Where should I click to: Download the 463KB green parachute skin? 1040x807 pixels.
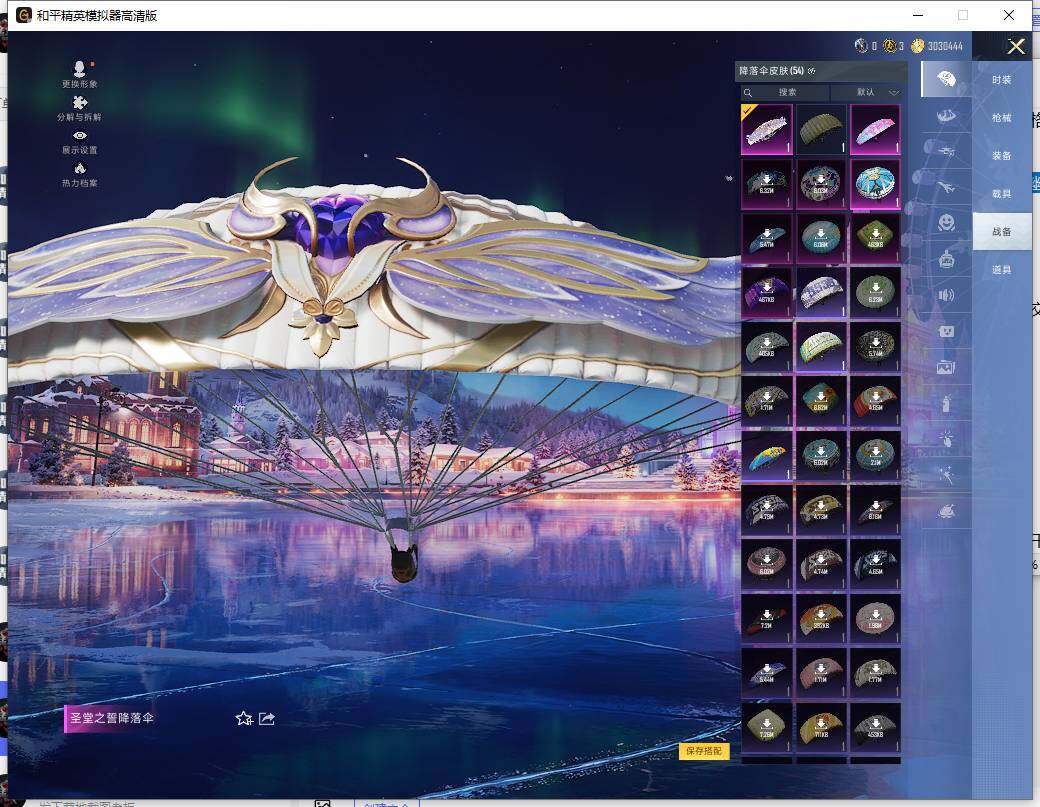(876, 238)
